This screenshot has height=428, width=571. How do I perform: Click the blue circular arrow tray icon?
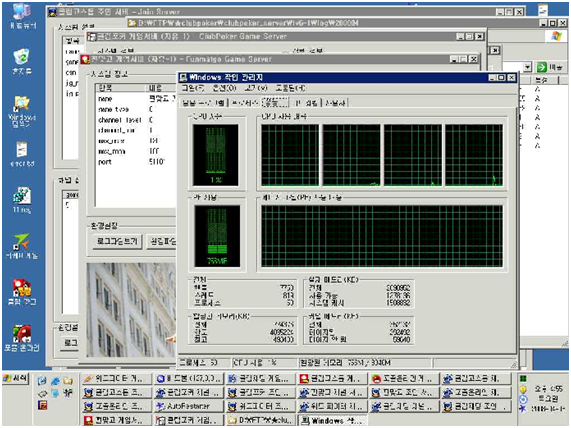(x=523, y=399)
